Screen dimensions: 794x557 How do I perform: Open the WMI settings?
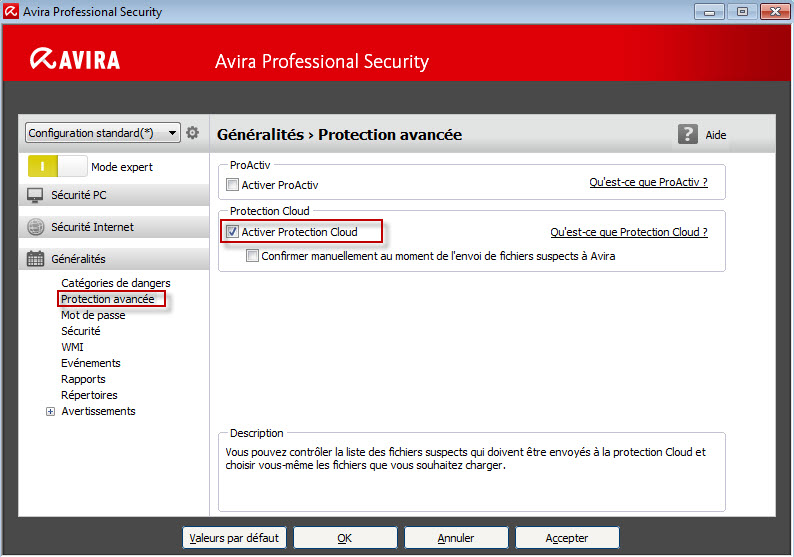pos(72,347)
